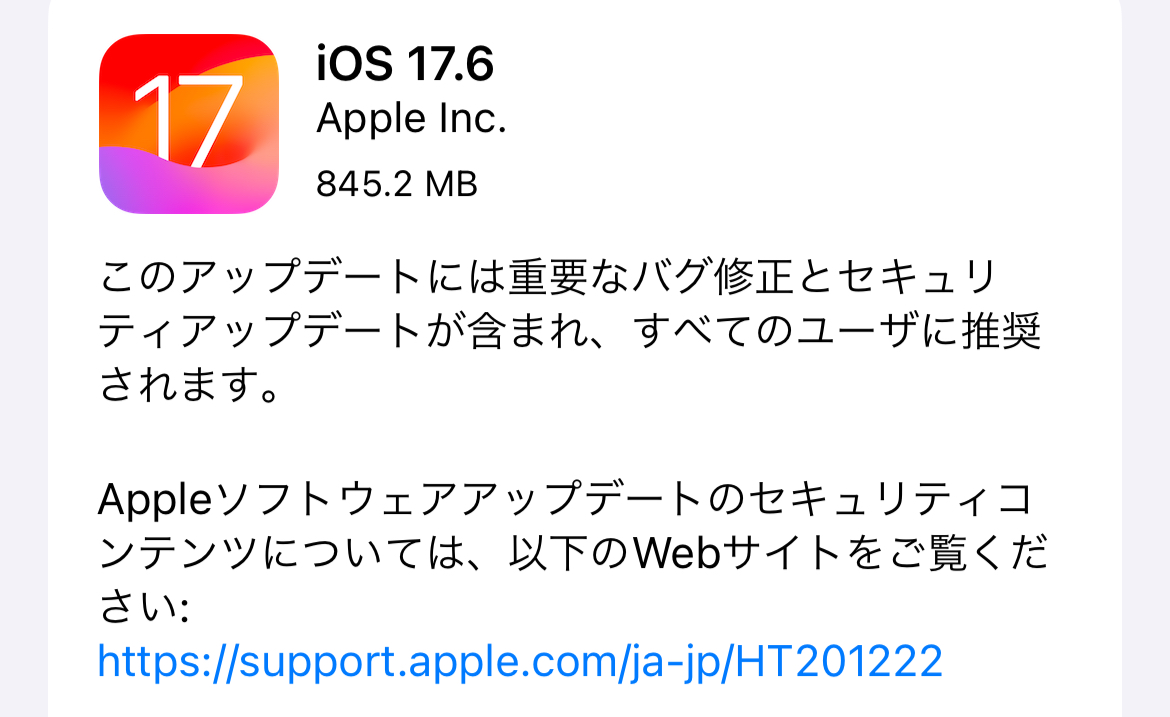This screenshot has width=1170, height=717.
Task: Click the 845.2 MB download size
Action: 396,184
